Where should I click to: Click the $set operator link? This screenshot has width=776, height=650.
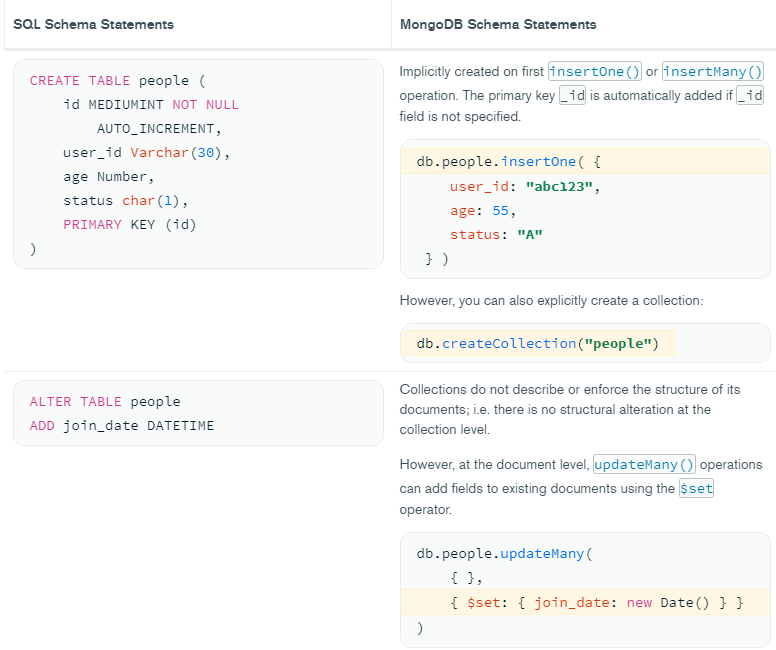point(696,488)
